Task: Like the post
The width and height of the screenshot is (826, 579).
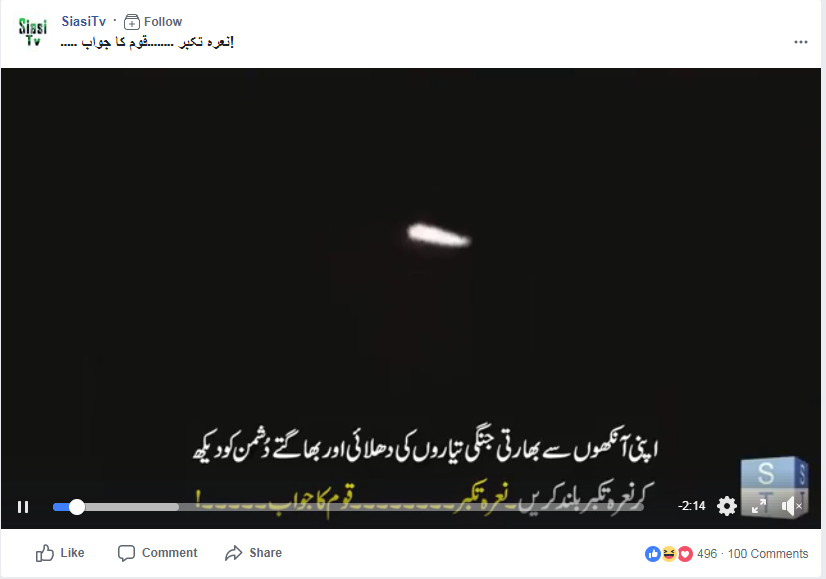Action: tap(60, 553)
